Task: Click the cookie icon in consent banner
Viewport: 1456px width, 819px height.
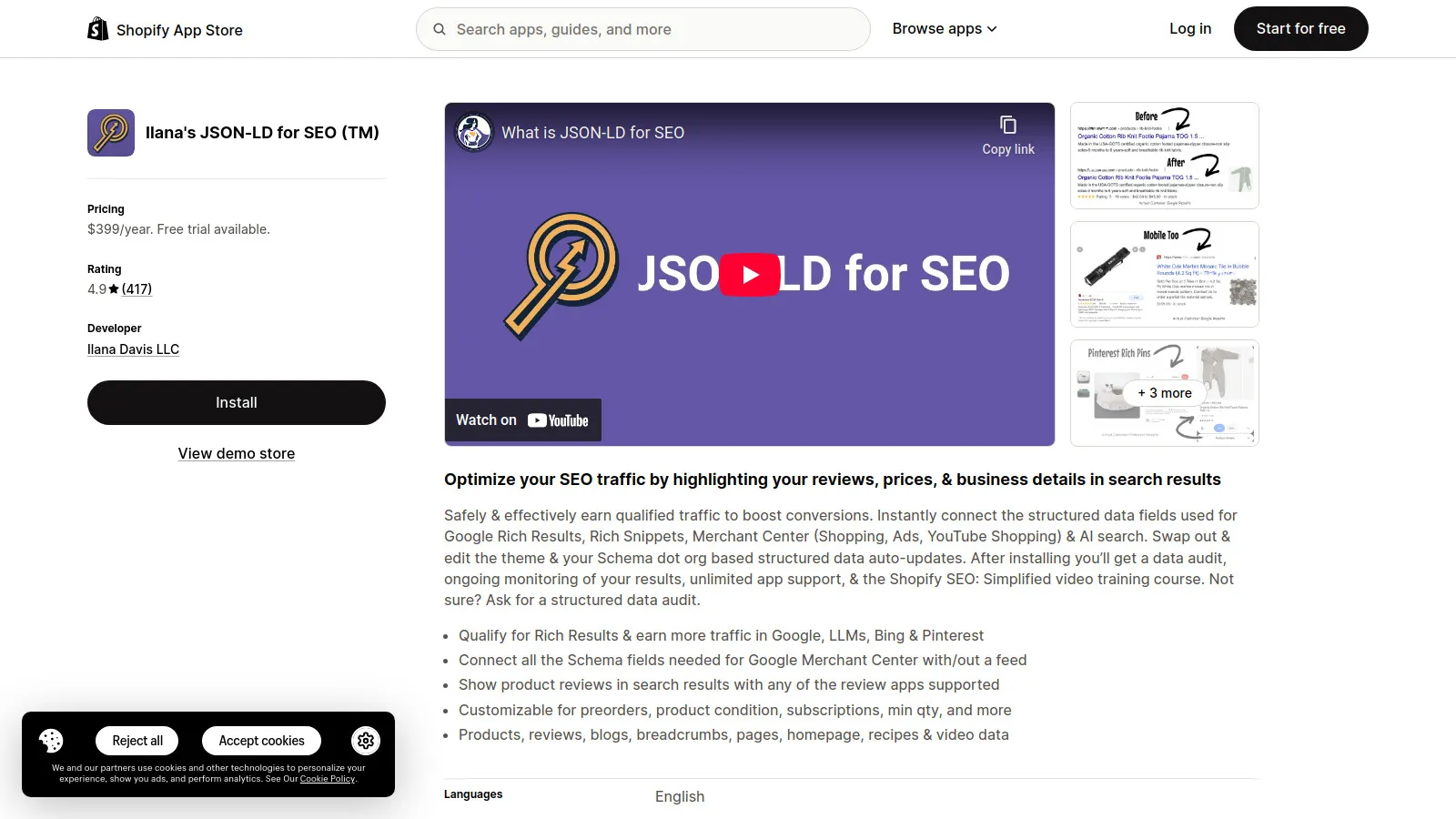Action: 52,741
